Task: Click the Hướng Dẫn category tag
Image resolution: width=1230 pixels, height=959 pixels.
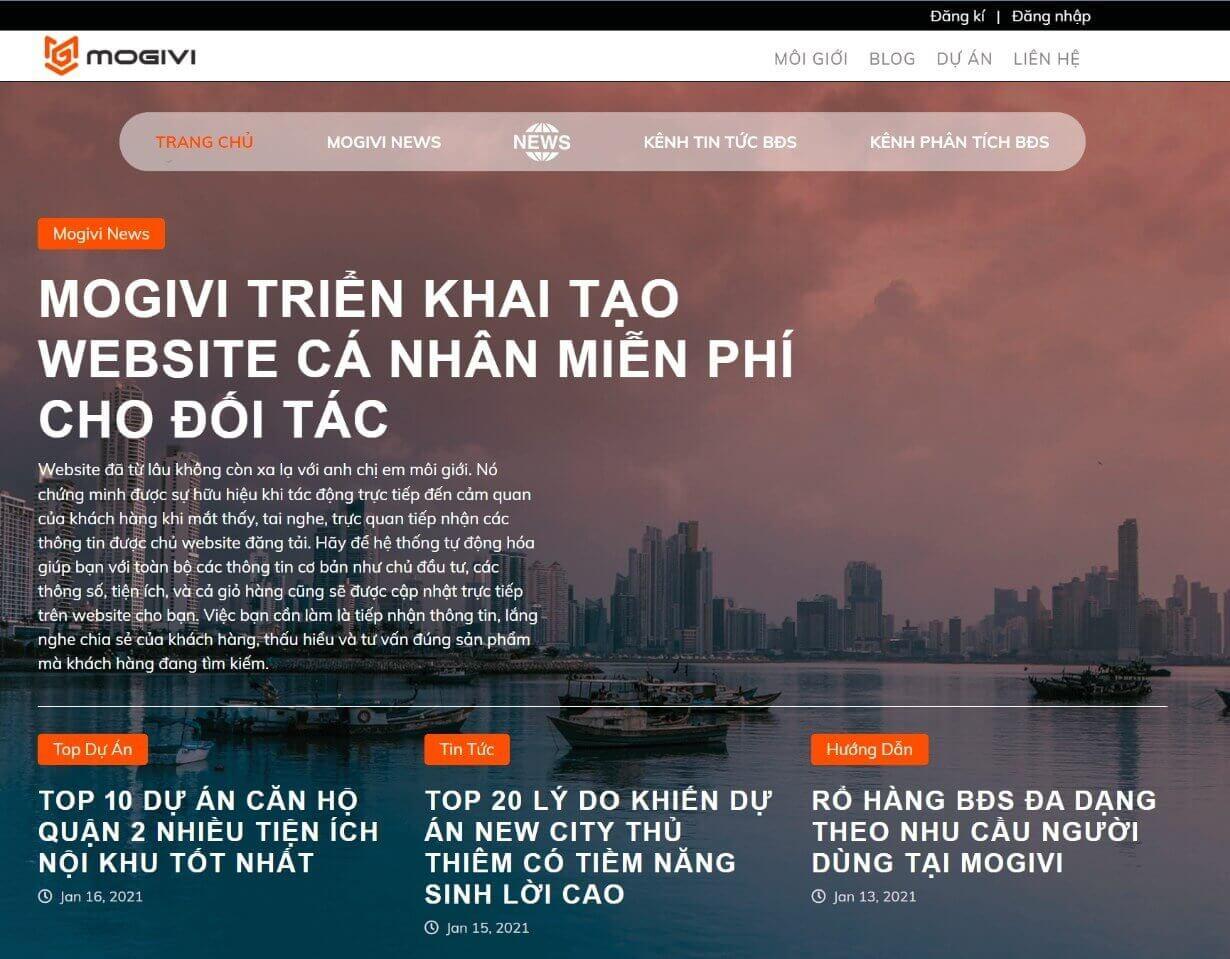Action: click(869, 749)
